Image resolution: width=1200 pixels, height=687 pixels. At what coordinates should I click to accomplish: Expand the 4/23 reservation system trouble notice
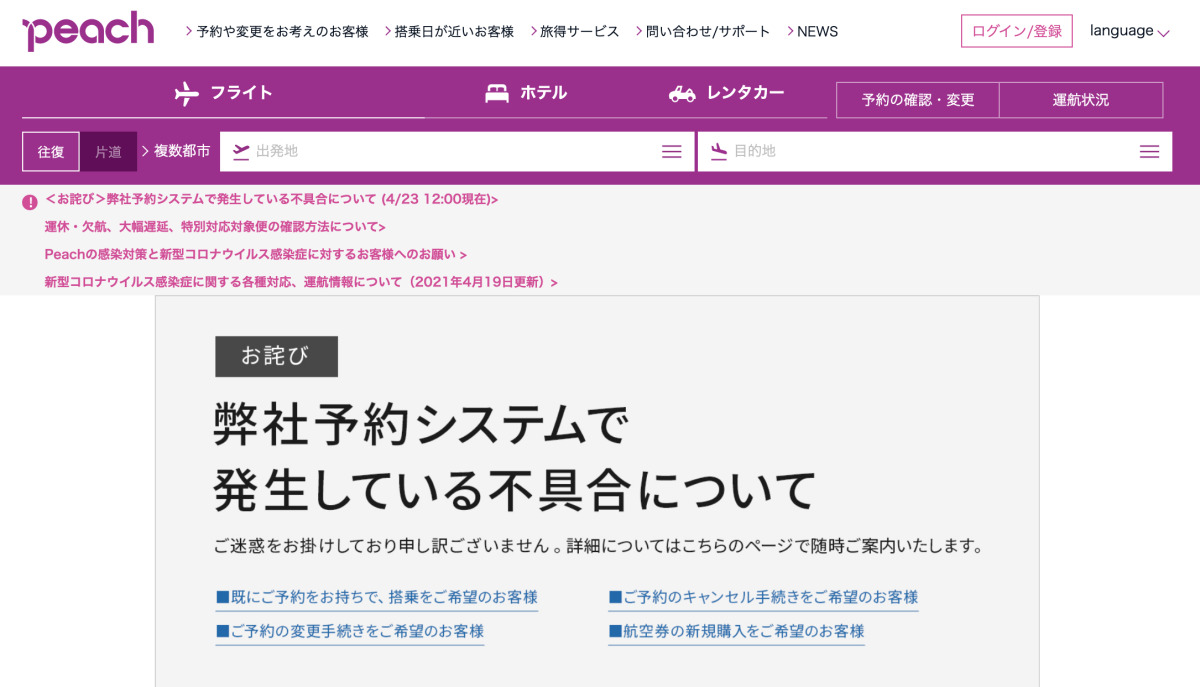pos(270,199)
